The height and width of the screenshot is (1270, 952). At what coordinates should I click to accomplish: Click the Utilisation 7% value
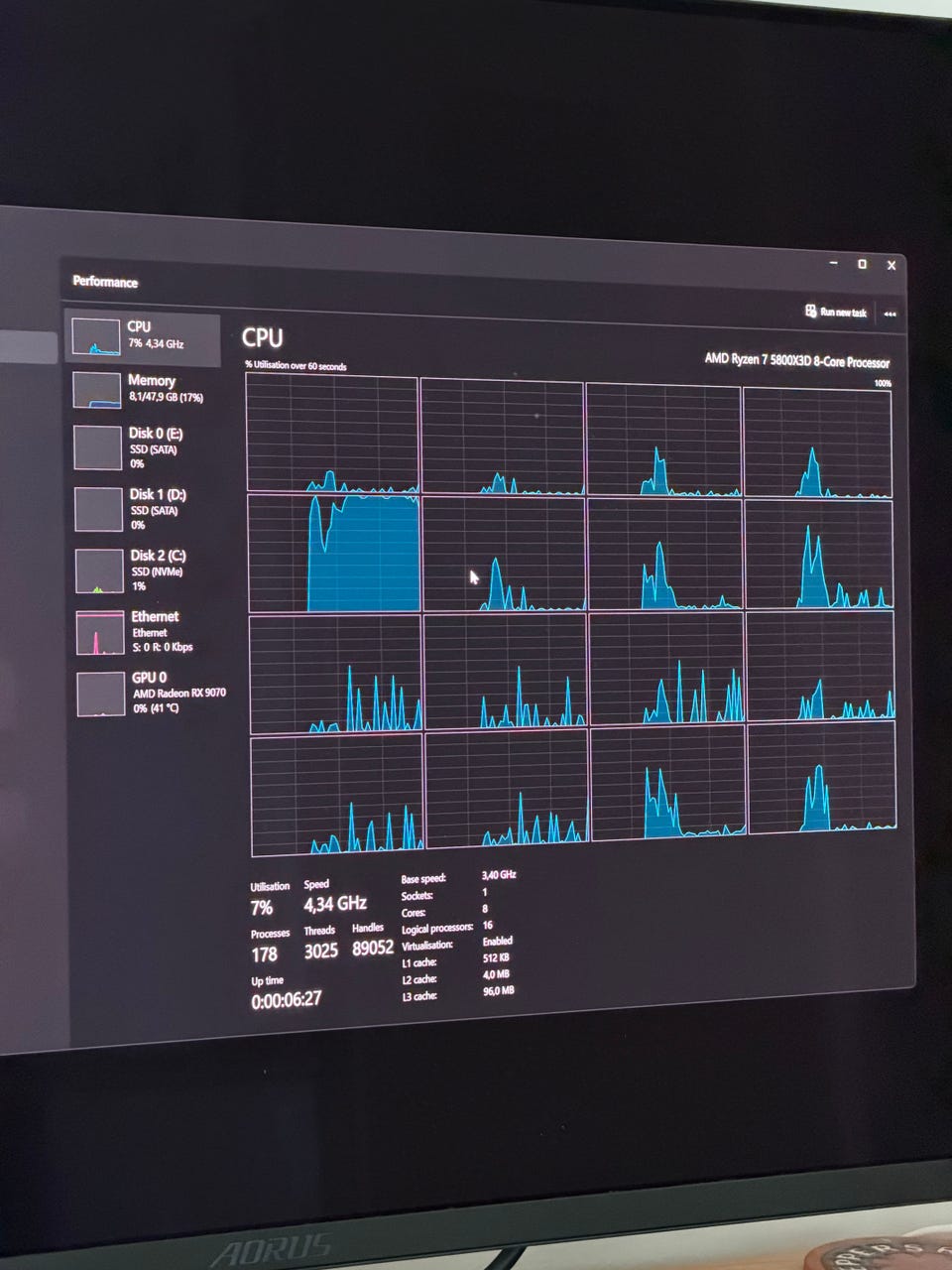[x=261, y=908]
